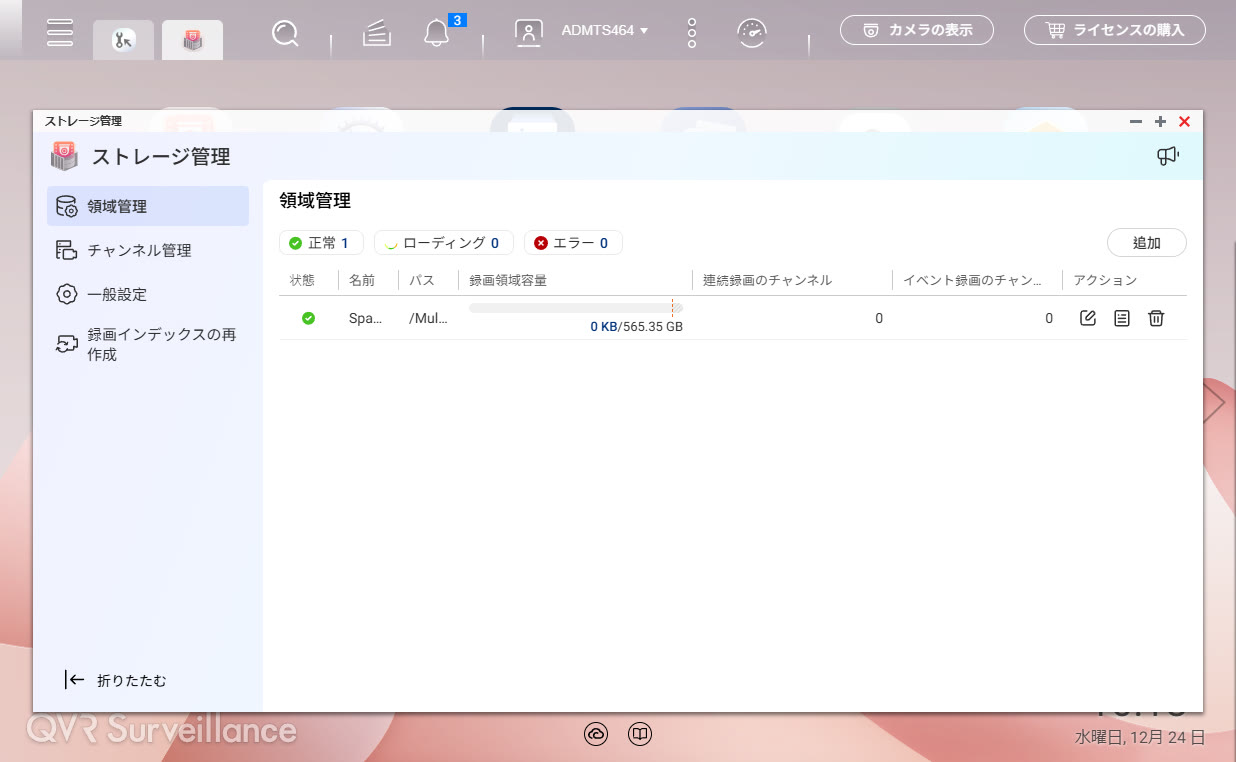1236x762 pixels.
Task: Click the search magnifier icon in top bar
Action: (285, 34)
